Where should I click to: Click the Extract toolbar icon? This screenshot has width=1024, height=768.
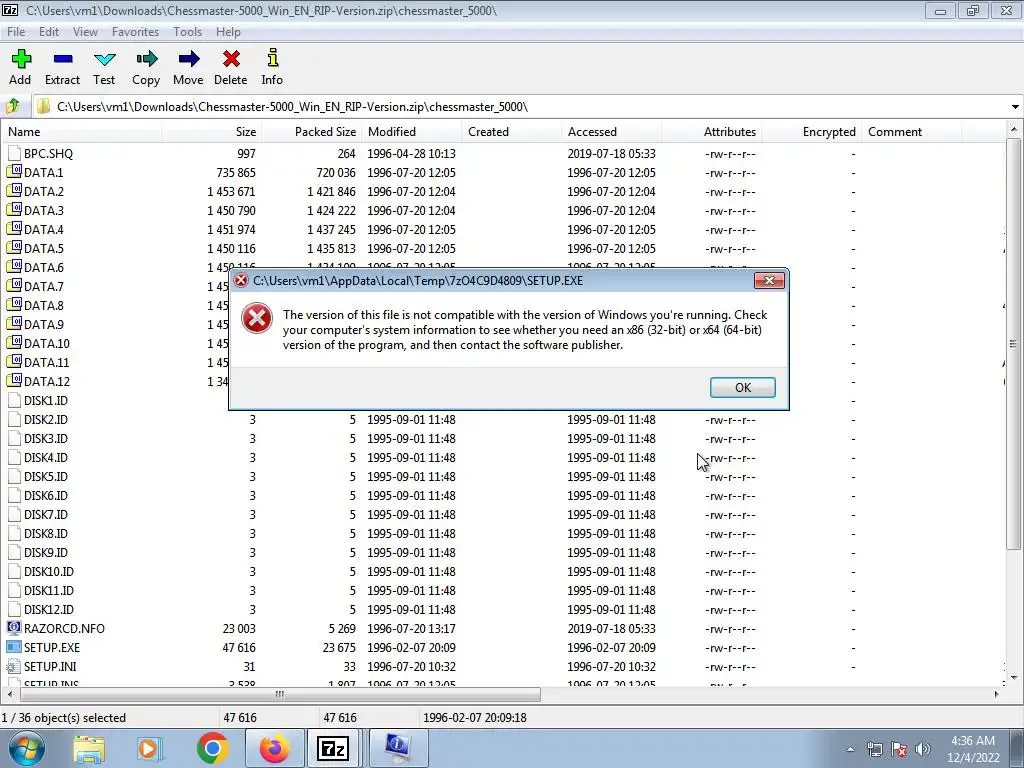(63, 59)
